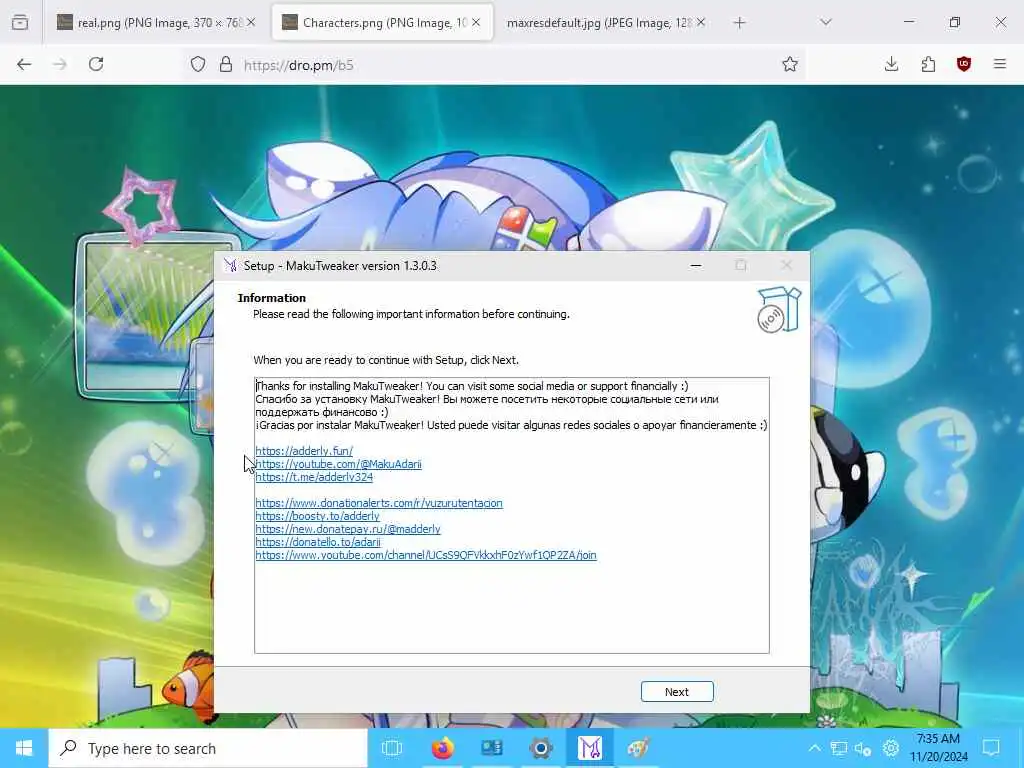
Task: Close the Characters.png tab
Action: pos(476,22)
